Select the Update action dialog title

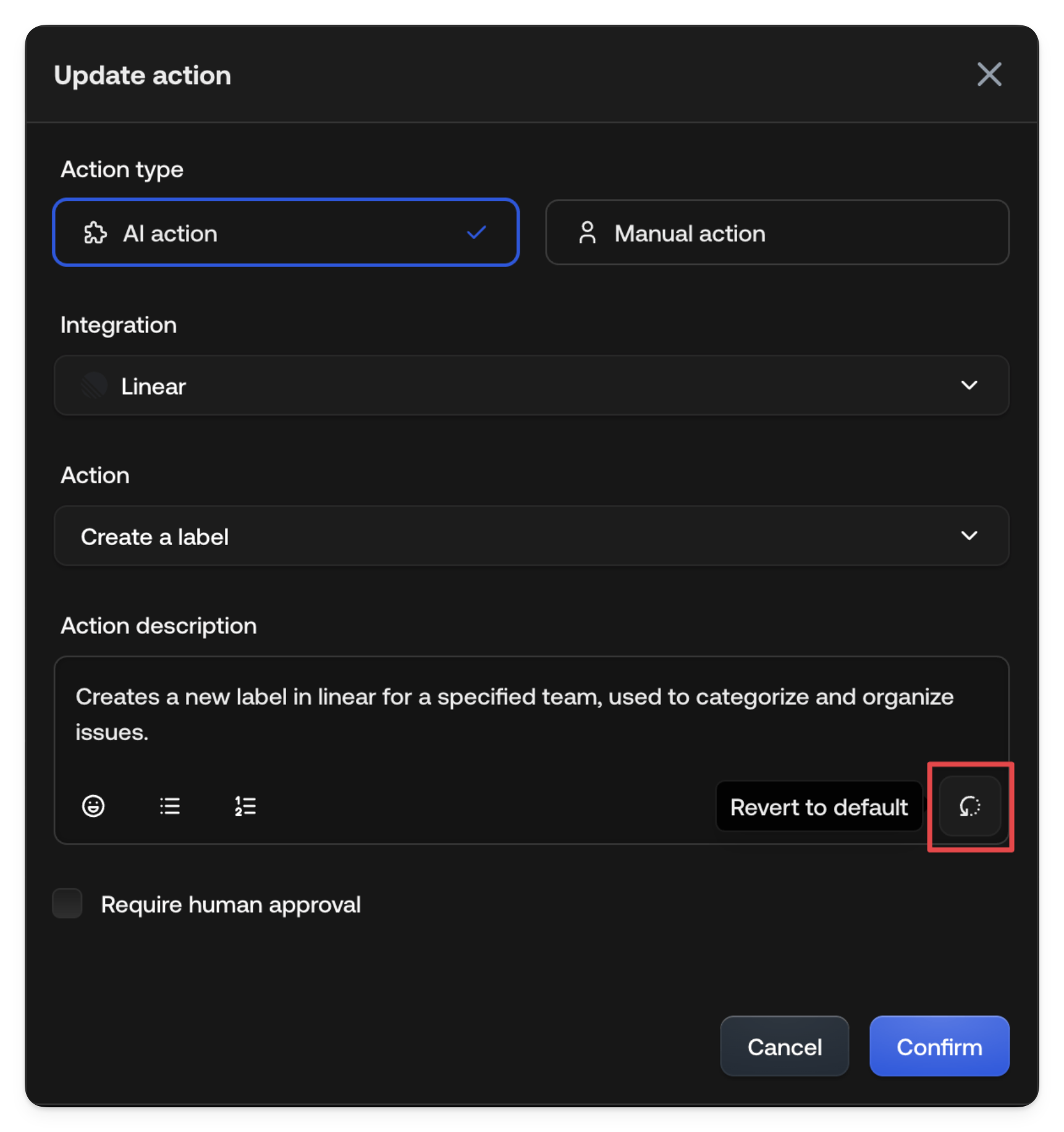pyautogui.click(x=142, y=75)
